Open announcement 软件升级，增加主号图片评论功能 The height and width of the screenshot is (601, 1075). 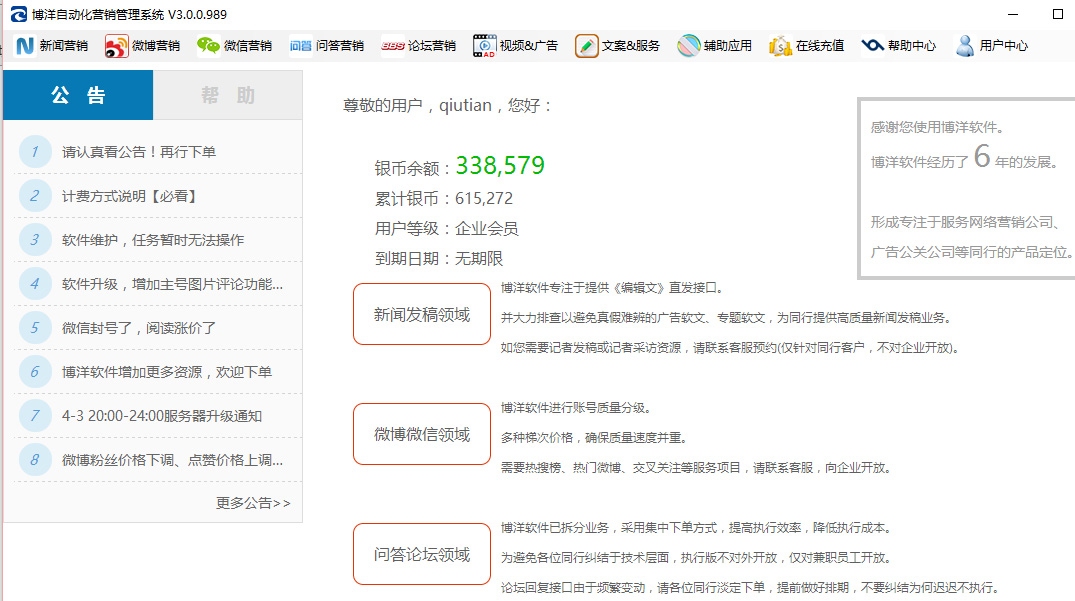point(172,284)
